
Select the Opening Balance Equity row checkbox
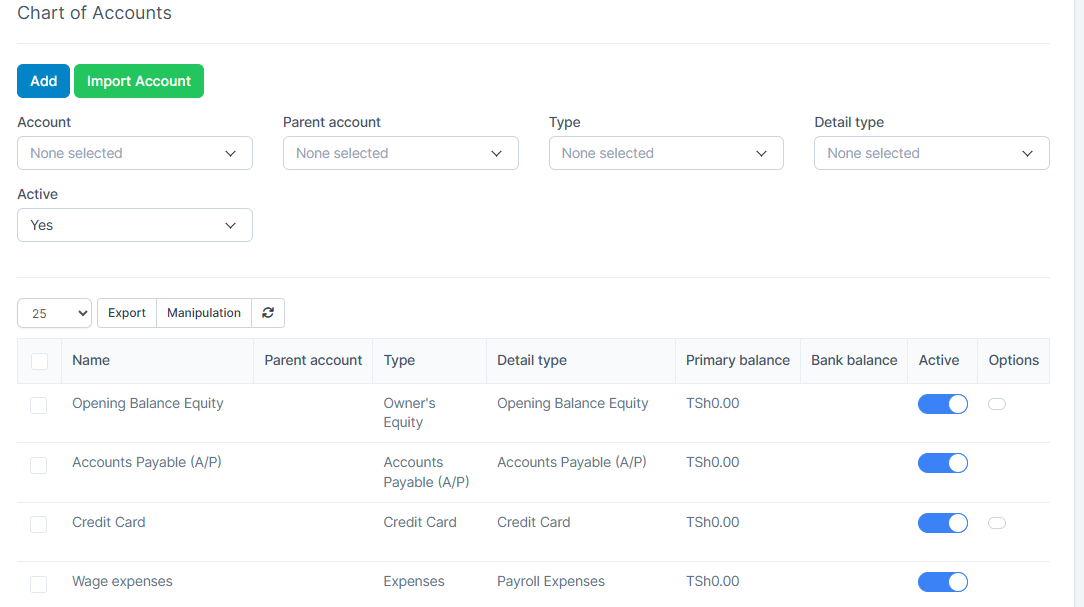click(x=39, y=405)
